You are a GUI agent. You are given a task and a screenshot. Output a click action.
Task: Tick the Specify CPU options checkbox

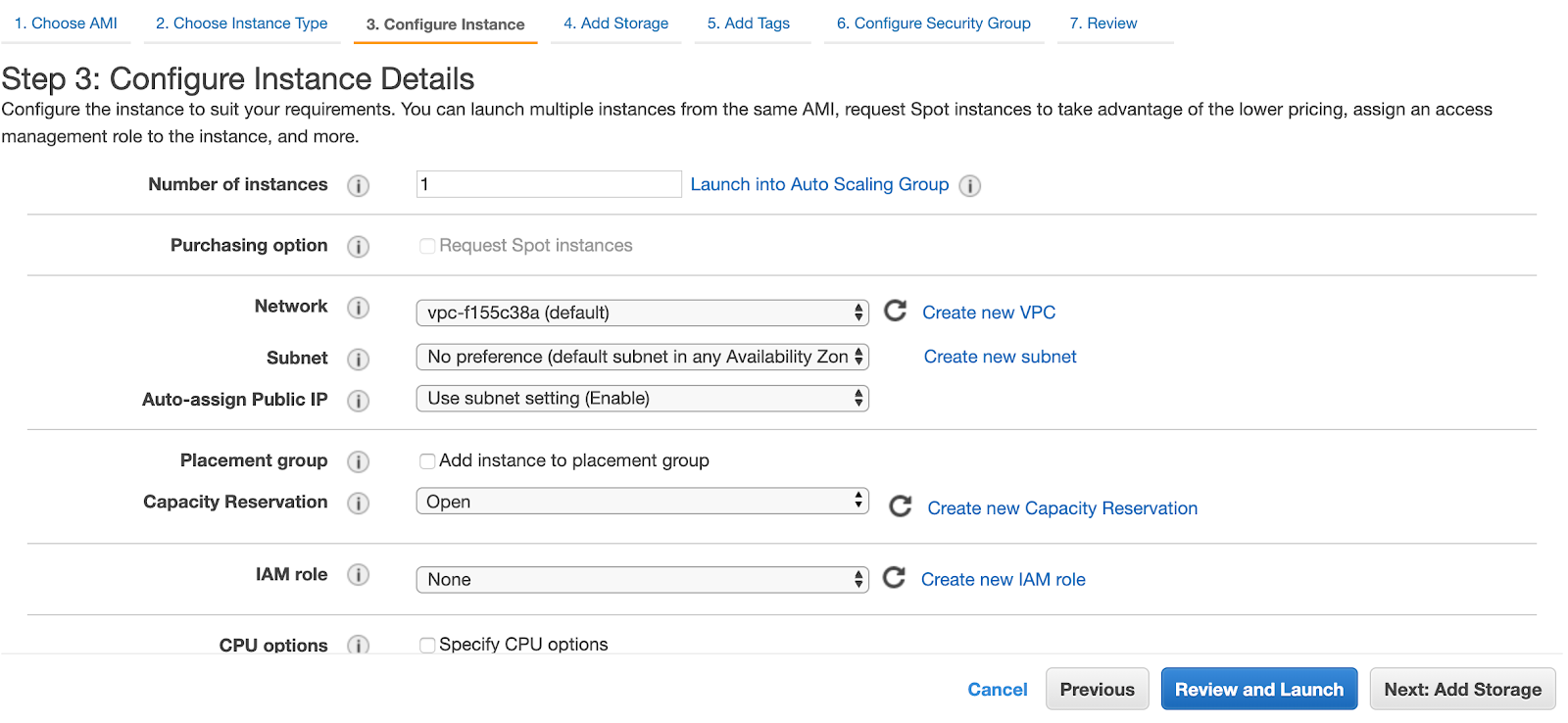(427, 645)
